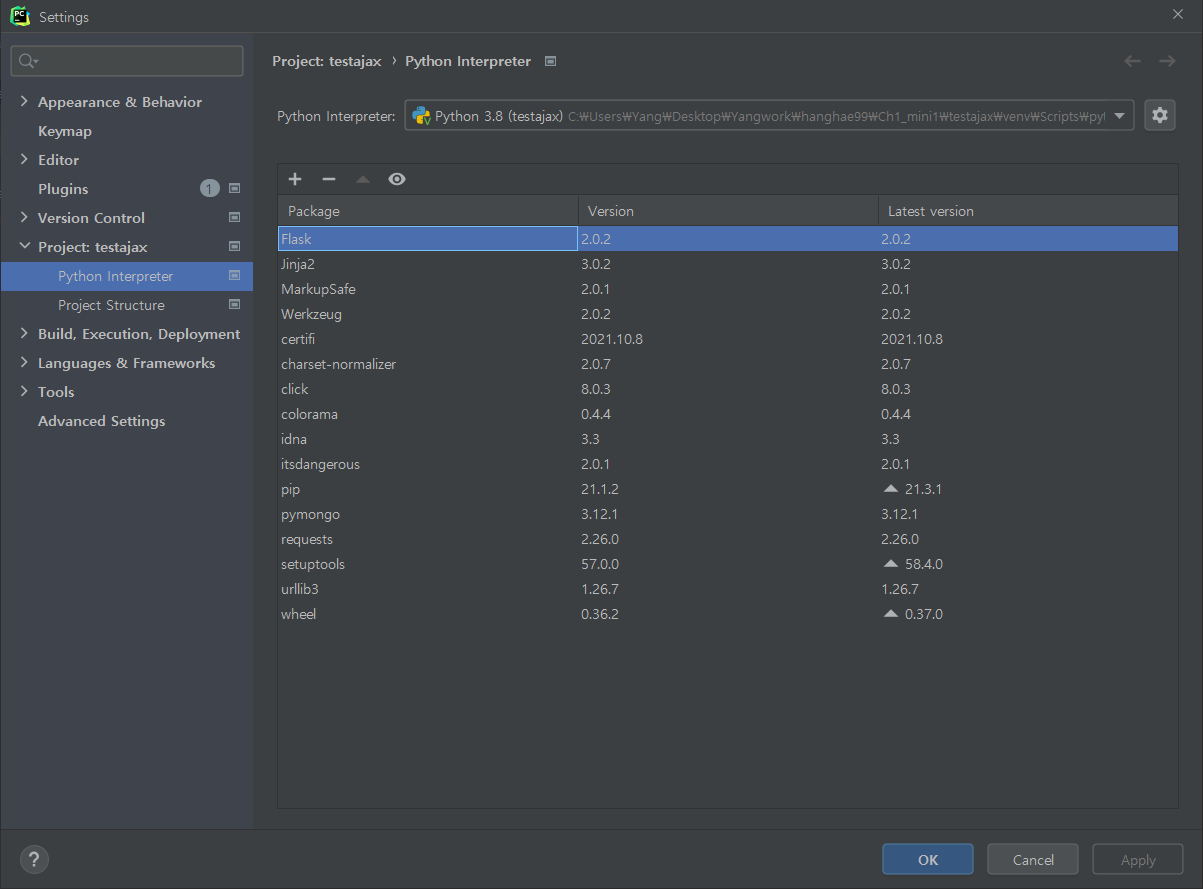The height and width of the screenshot is (889, 1203).
Task: Expand the Editor section
Action: pos(24,159)
